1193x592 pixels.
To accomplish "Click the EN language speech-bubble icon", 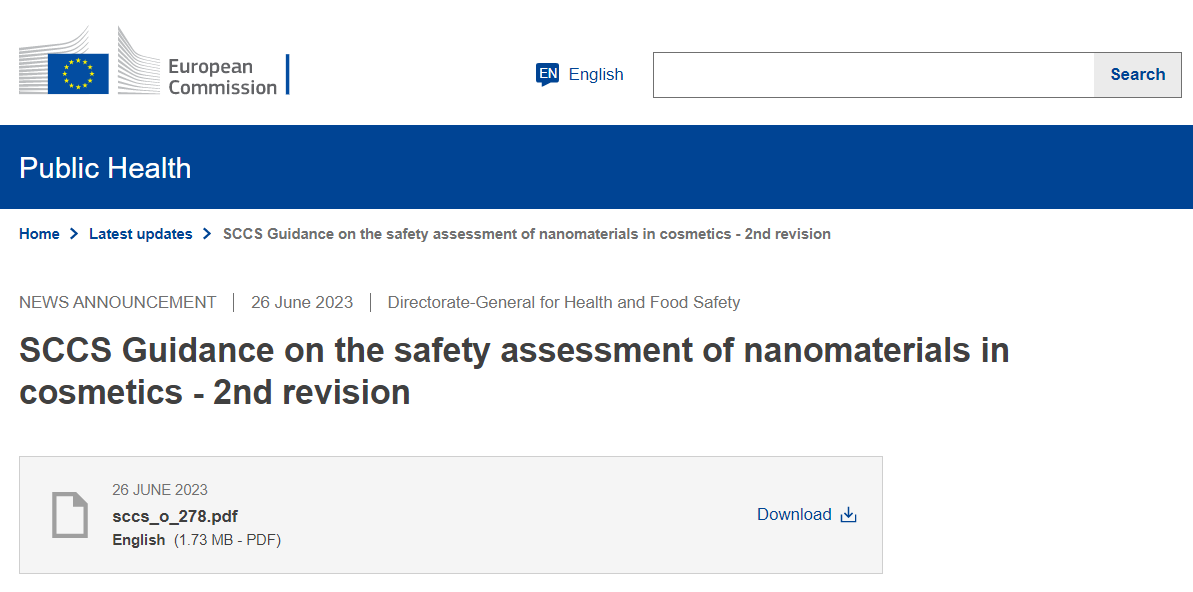I will [547, 74].
